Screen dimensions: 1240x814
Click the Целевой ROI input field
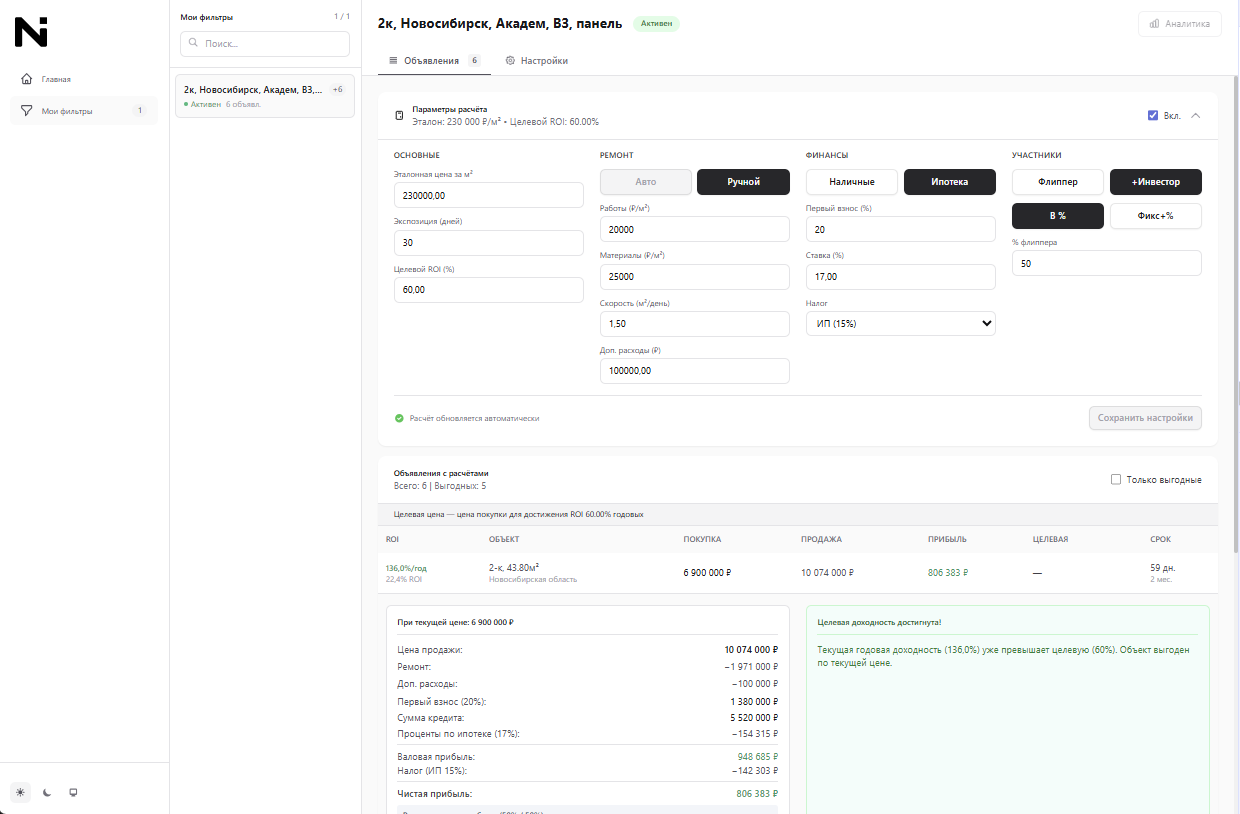click(x=488, y=289)
